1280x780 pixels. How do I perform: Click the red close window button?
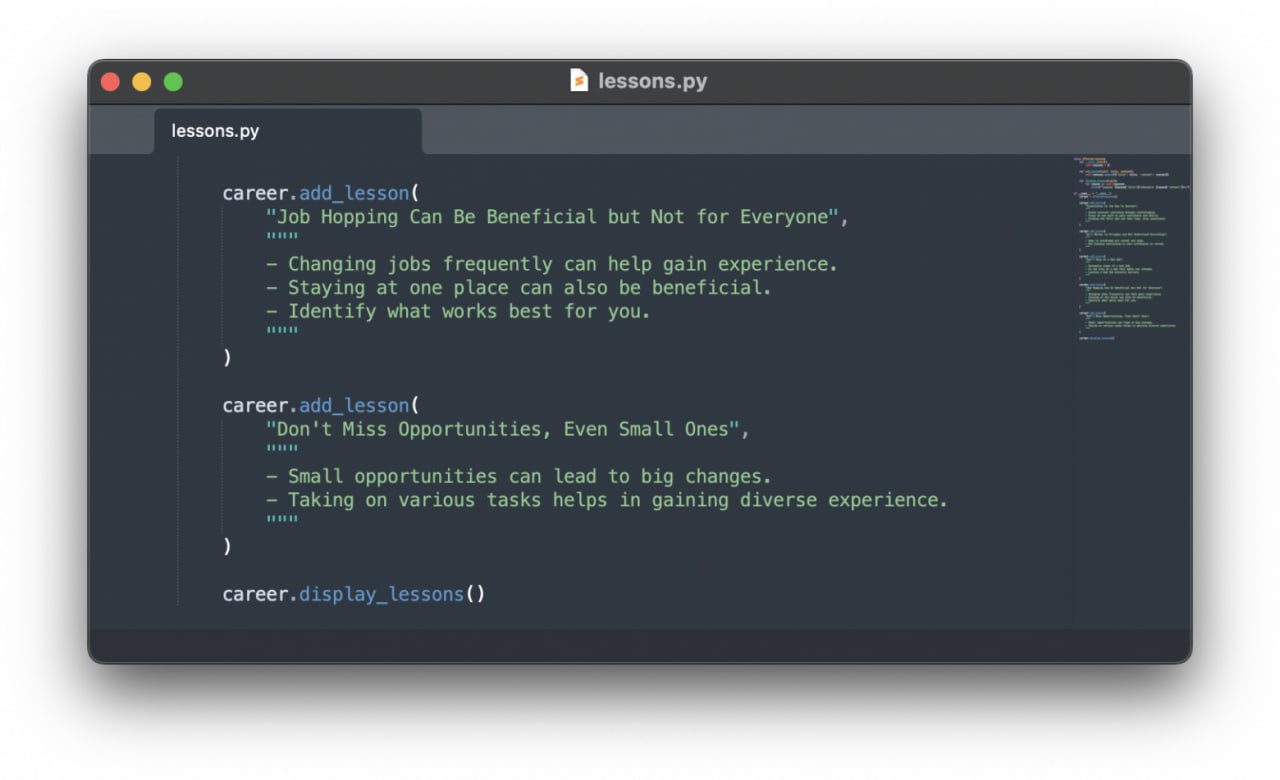tap(110, 82)
